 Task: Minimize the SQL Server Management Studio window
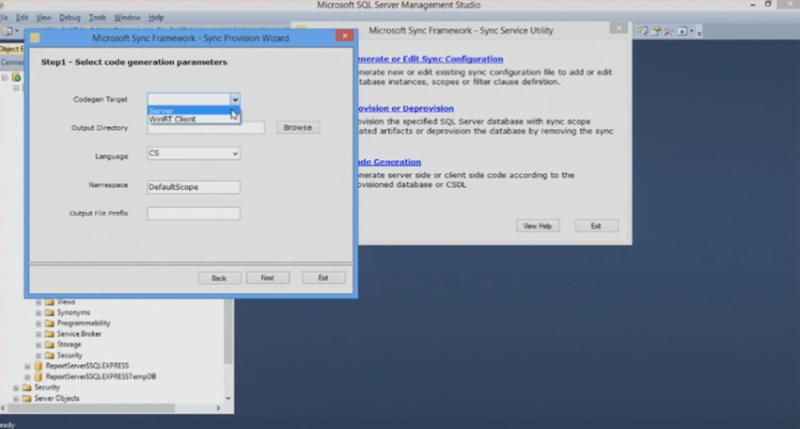pyautogui.click(x=753, y=5)
